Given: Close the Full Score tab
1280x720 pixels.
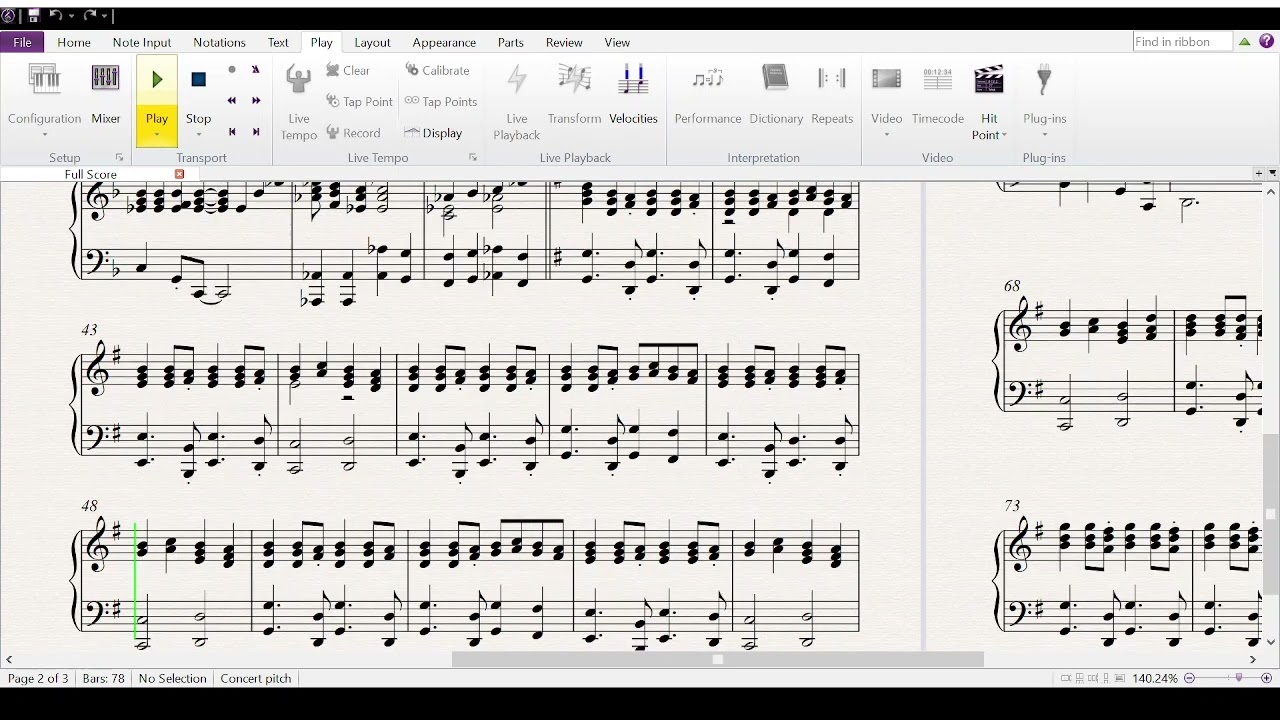Looking at the screenshot, I should (x=180, y=174).
